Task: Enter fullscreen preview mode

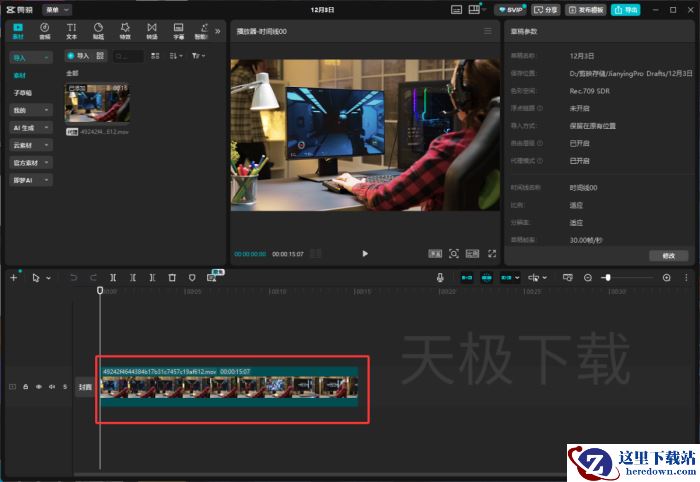Action: [492, 253]
